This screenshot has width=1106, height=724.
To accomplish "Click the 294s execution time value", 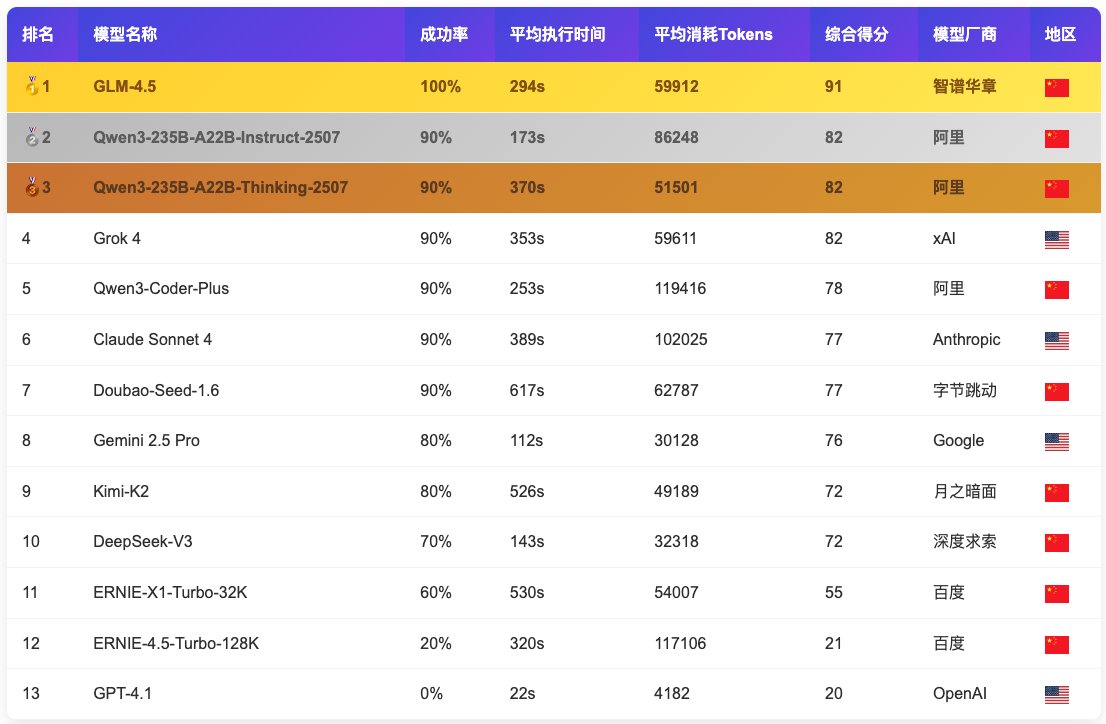I will pos(527,86).
